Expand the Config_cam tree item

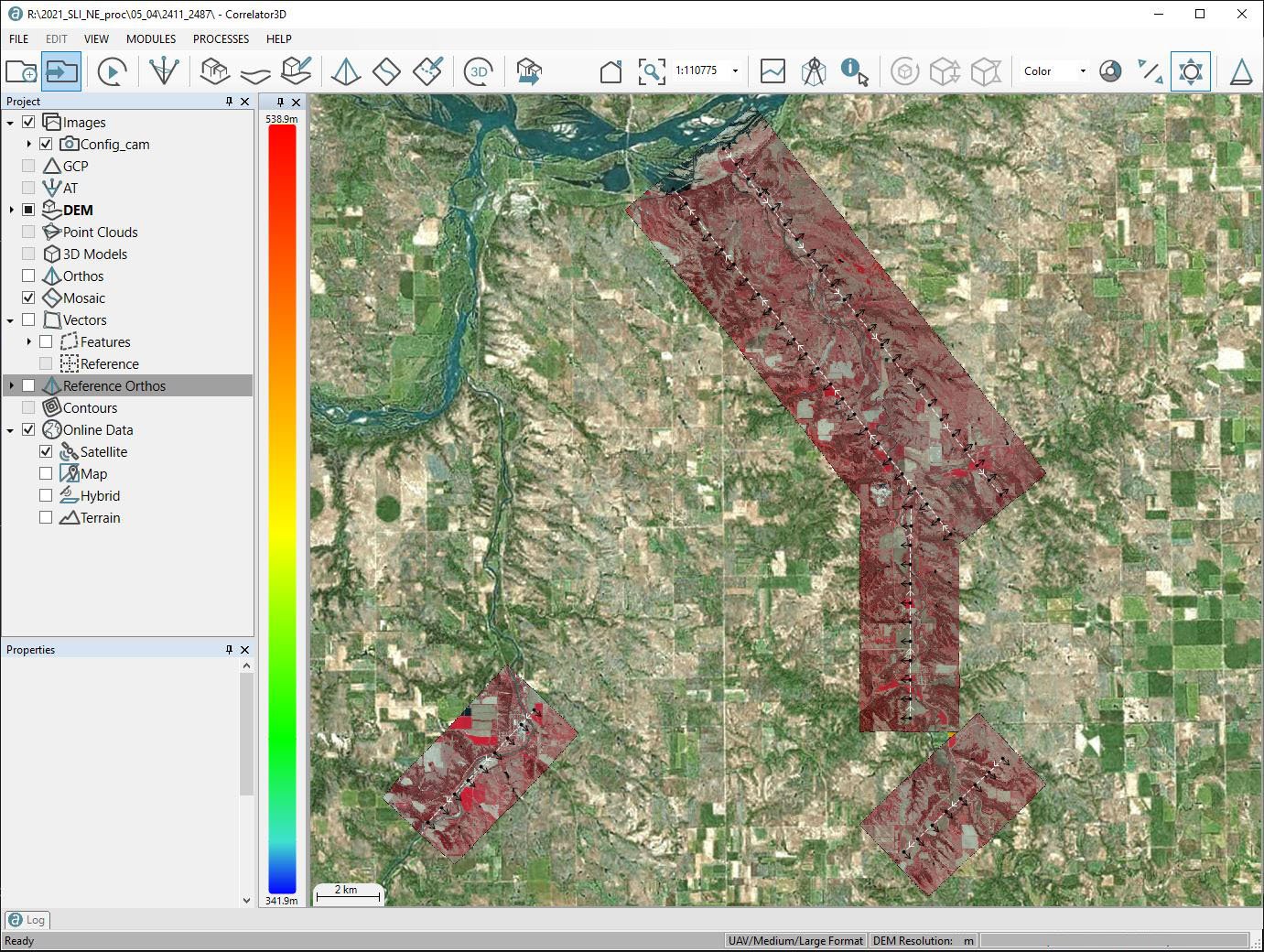30,144
